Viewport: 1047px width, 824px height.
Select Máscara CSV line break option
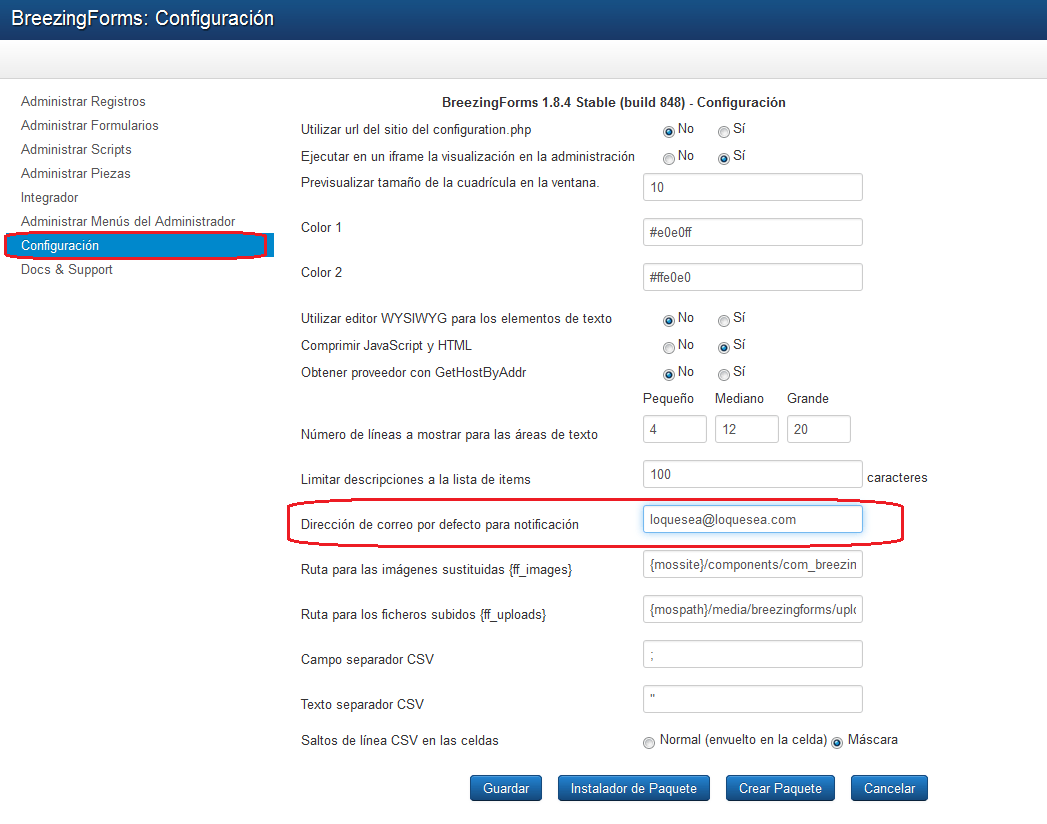pos(837,743)
